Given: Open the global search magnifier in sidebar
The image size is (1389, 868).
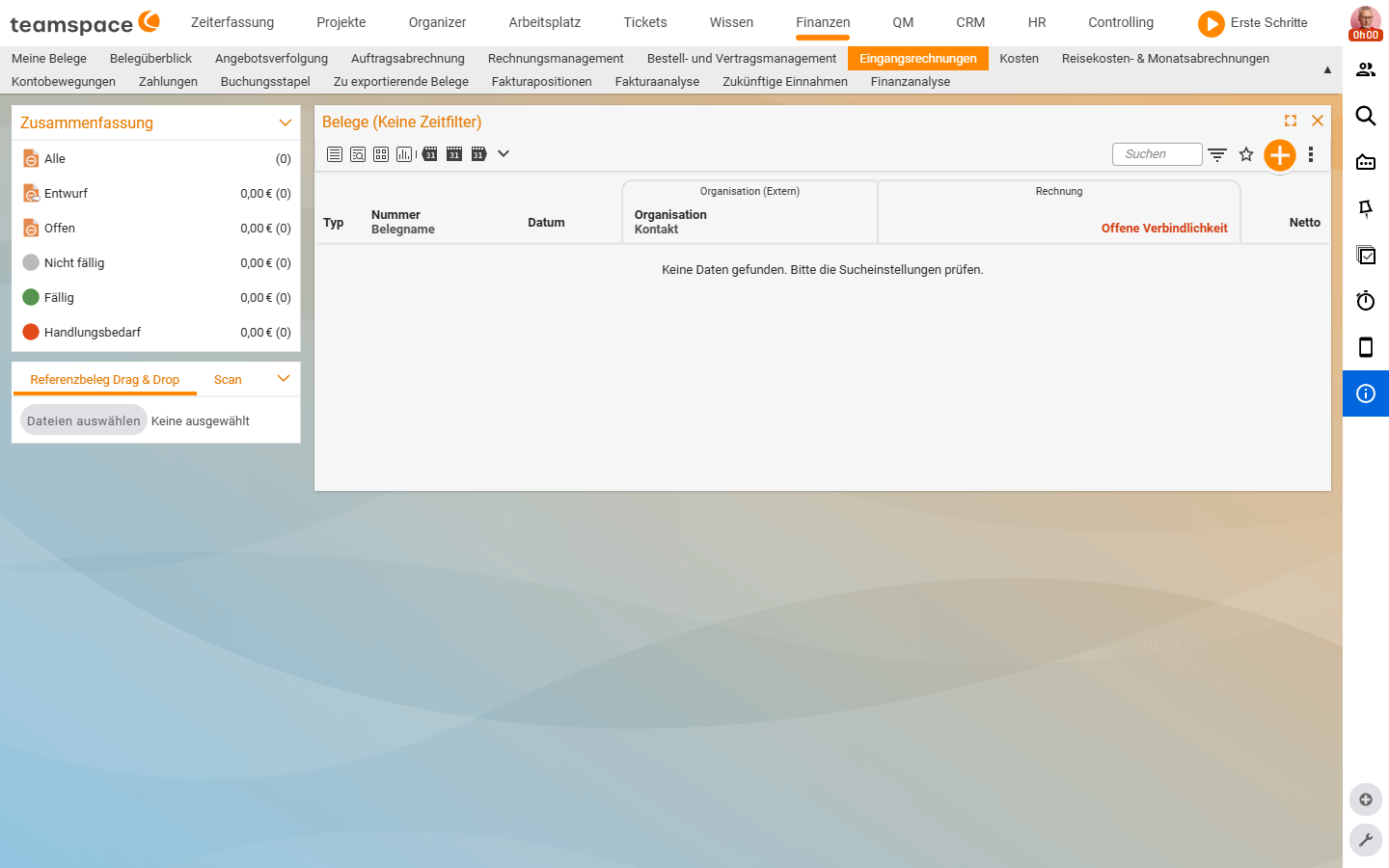Looking at the screenshot, I should point(1366,116).
